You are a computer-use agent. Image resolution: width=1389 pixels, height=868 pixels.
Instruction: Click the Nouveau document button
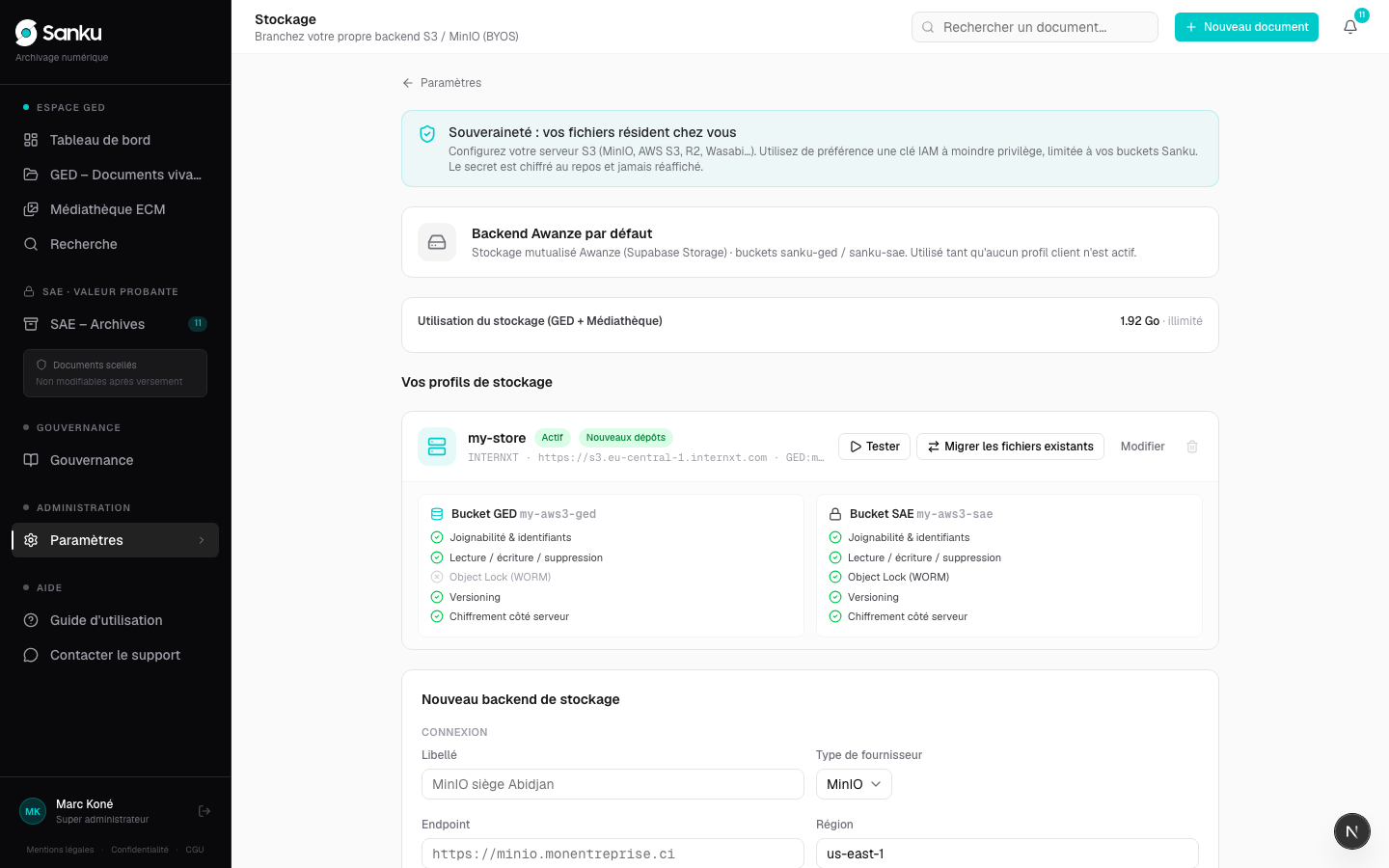[1246, 27]
